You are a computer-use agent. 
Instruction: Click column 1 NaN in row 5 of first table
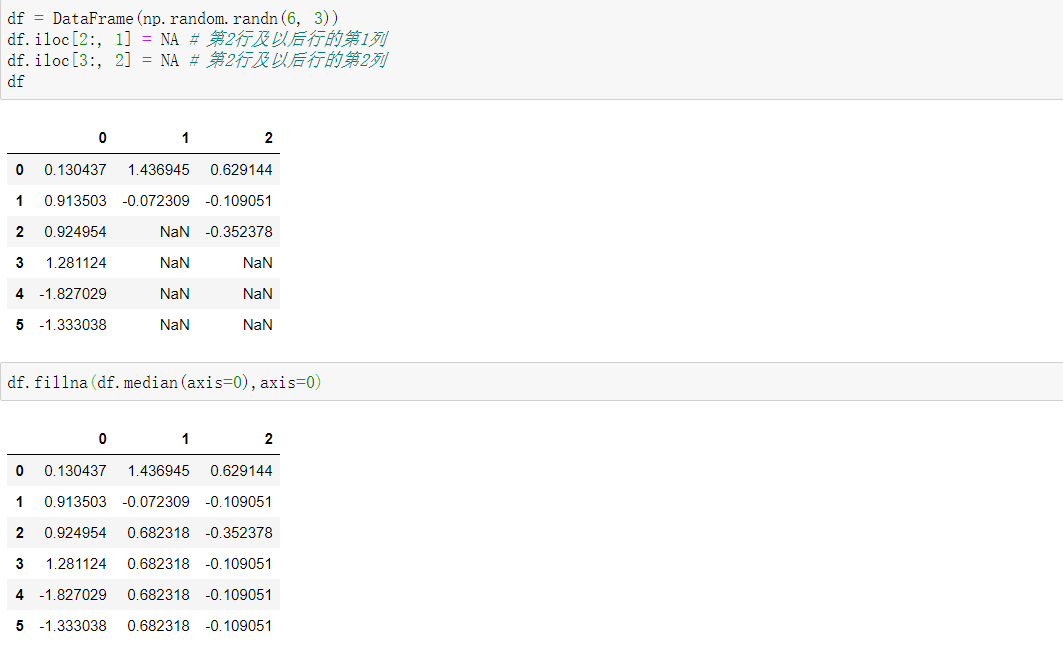pos(175,325)
